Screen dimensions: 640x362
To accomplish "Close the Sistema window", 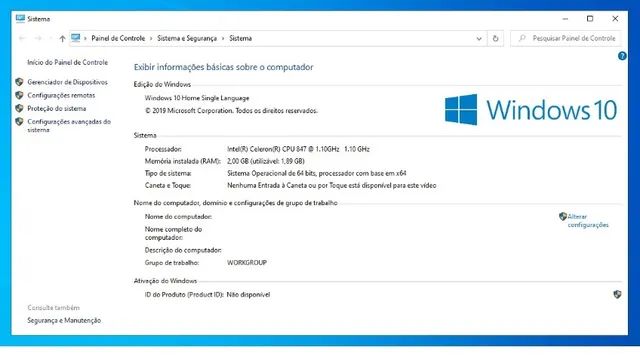I will 615,19.
